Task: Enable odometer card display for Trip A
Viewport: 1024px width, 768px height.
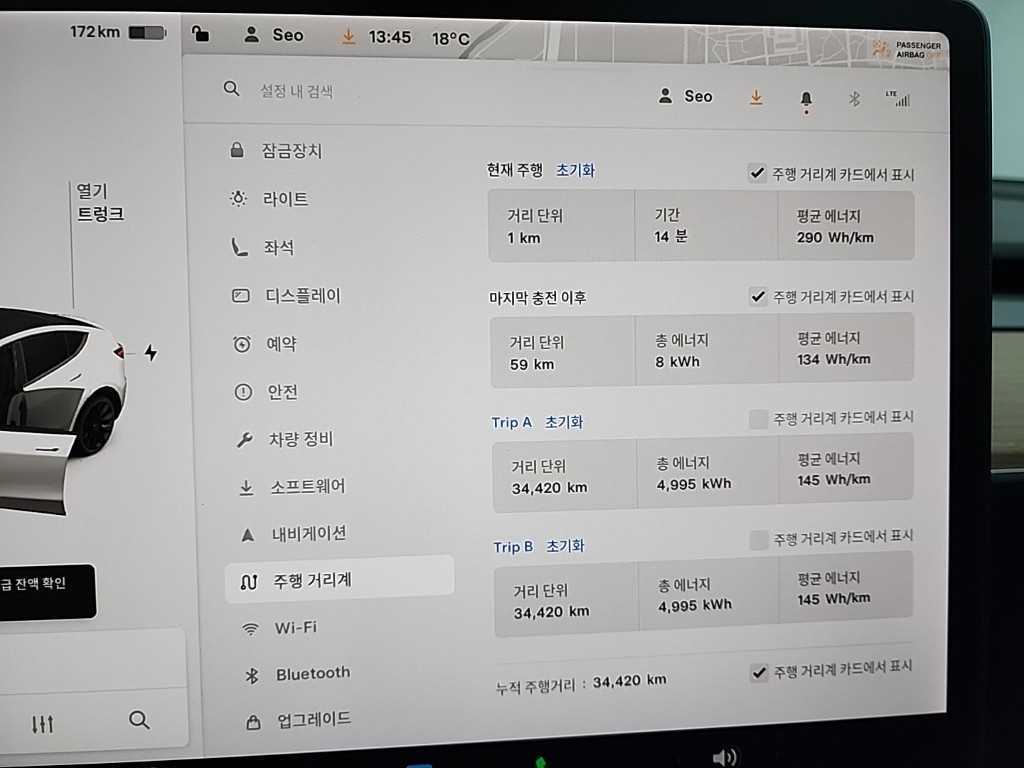Action: 758,419
